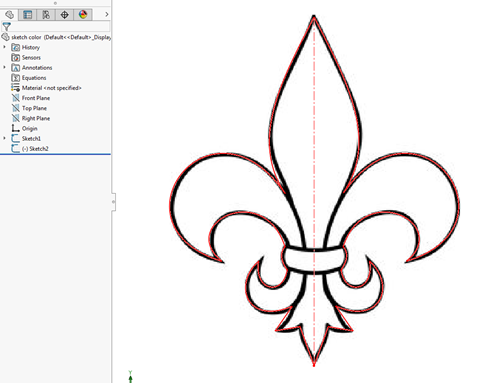The width and height of the screenshot is (483, 383).
Task: Click the Origin axes icon
Action: click(16, 128)
